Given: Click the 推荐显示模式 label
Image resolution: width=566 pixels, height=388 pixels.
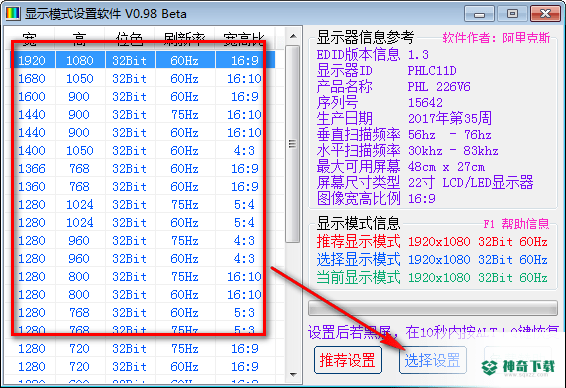Looking at the screenshot, I should pos(358,241).
